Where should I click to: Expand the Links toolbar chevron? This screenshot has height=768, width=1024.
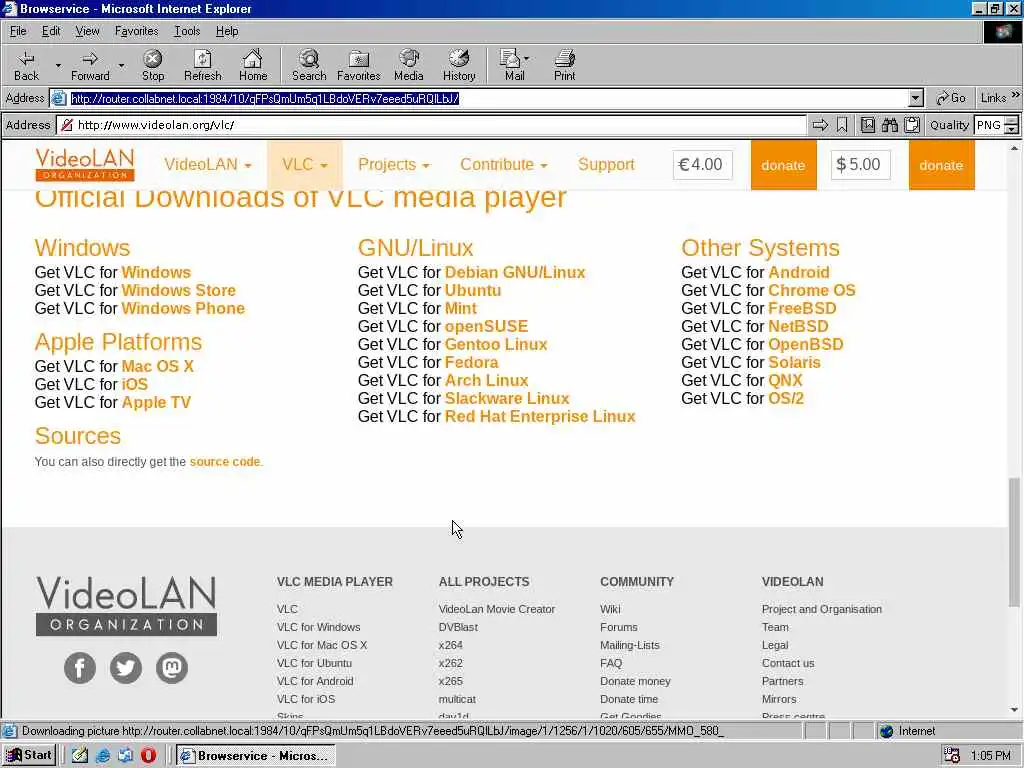click(x=1016, y=95)
